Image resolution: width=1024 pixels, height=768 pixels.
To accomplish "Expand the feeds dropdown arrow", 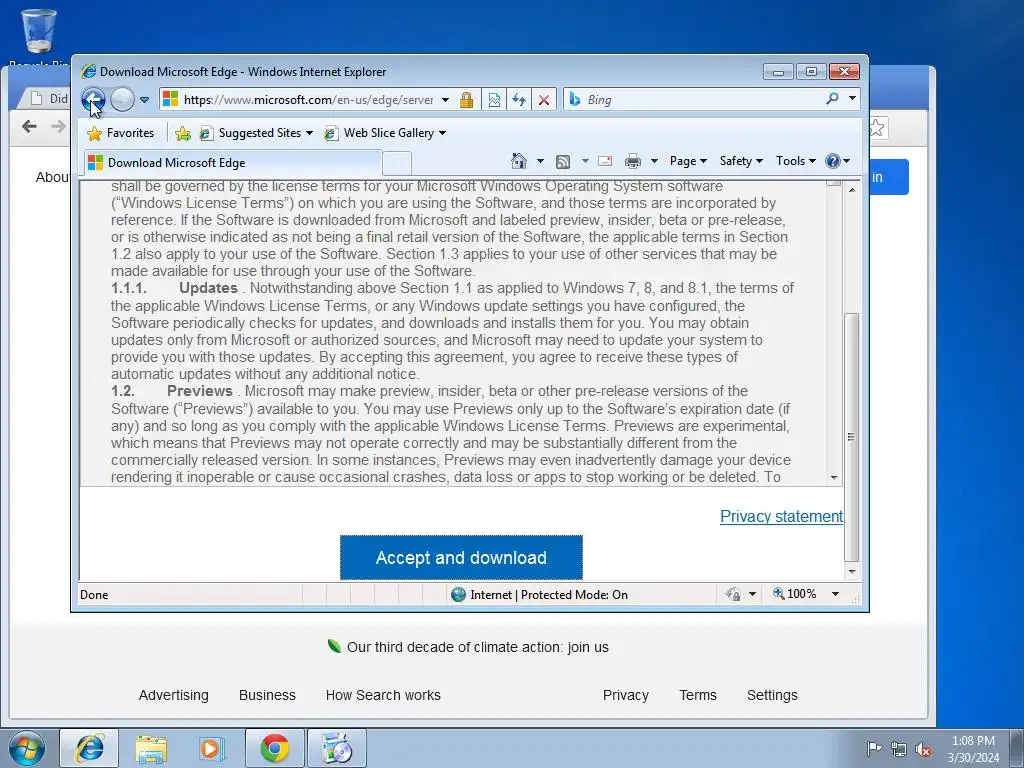I will 585,161.
